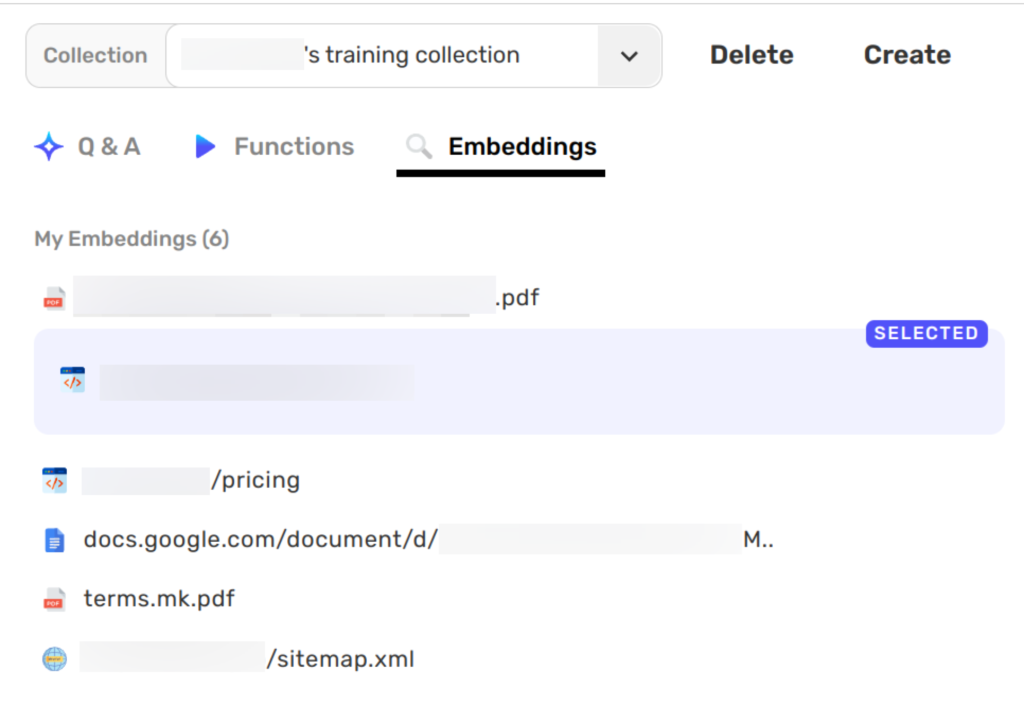Click the code icon in the selected row
This screenshot has height=706, width=1024.
[x=72, y=380]
